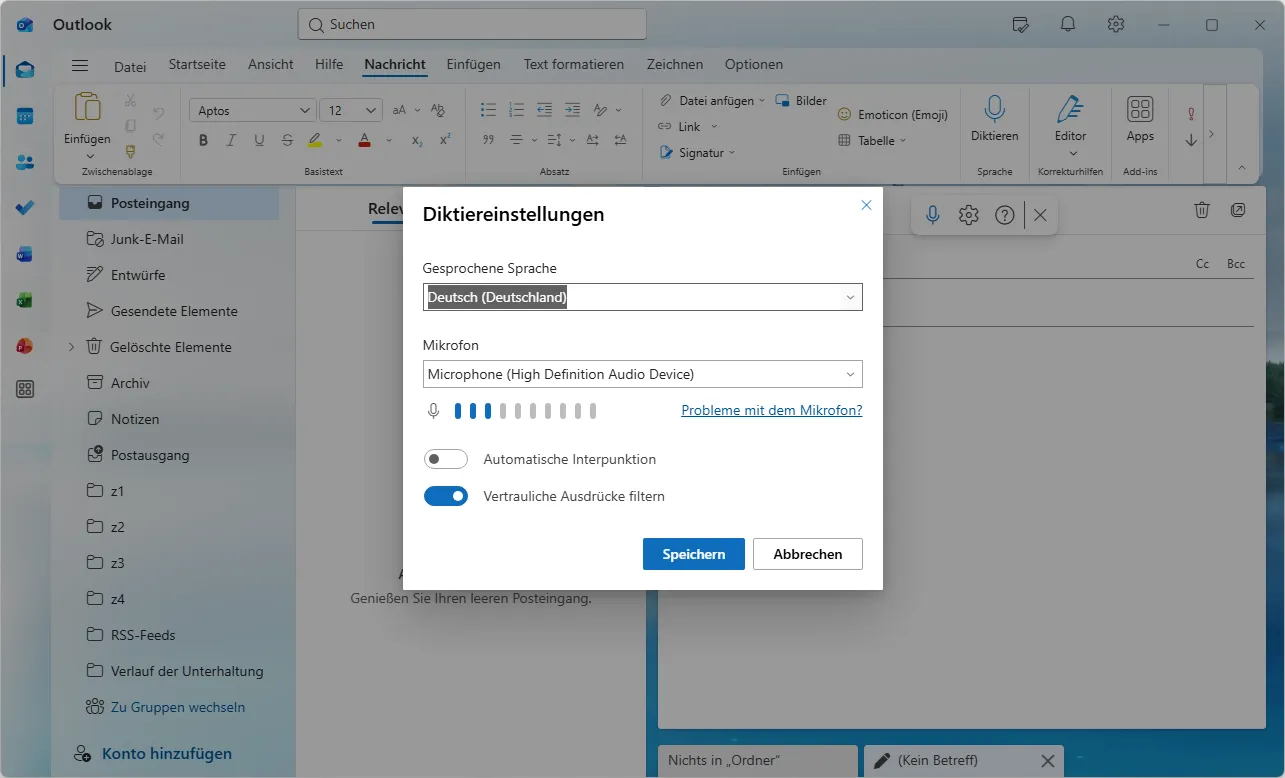Apply Bold formatting in ribbon
Viewport: 1285px width, 778px height.
click(204, 140)
